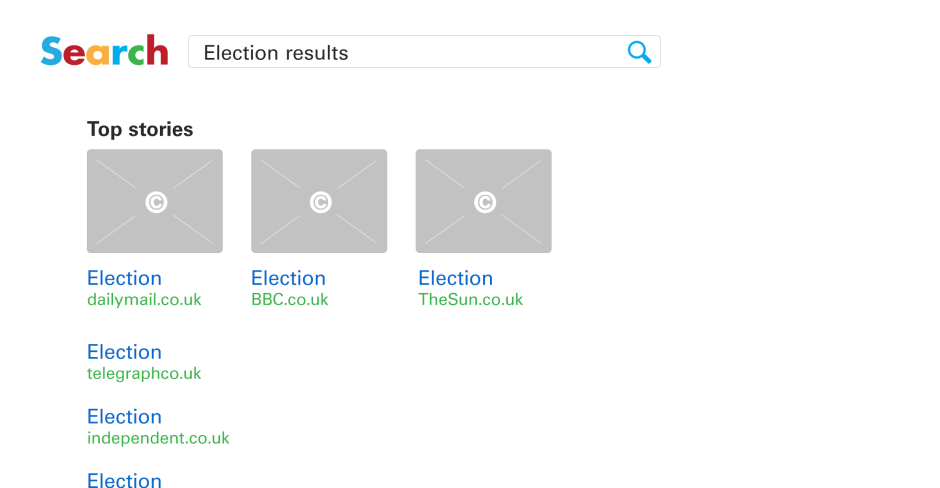Open the Election headline above TheSun.co.uk
The width and height of the screenshot is (940, 488).
coord(455,278)
